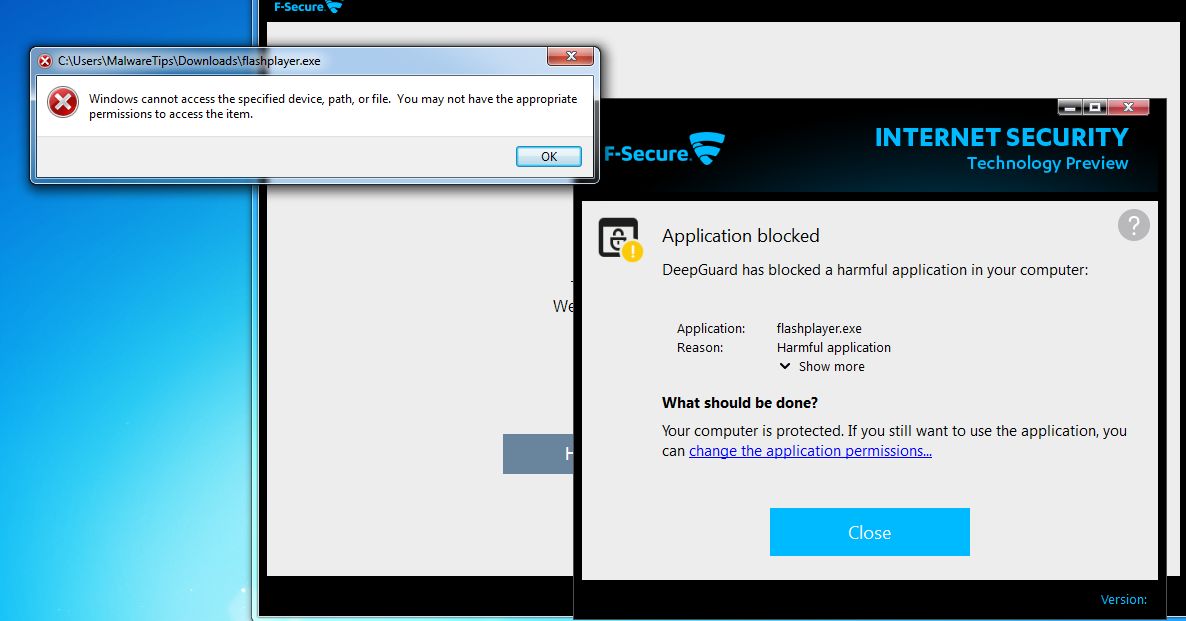The image size is (1186, 621).
Task: Click the Application blocked lock icon
Action: coord(620,239)
